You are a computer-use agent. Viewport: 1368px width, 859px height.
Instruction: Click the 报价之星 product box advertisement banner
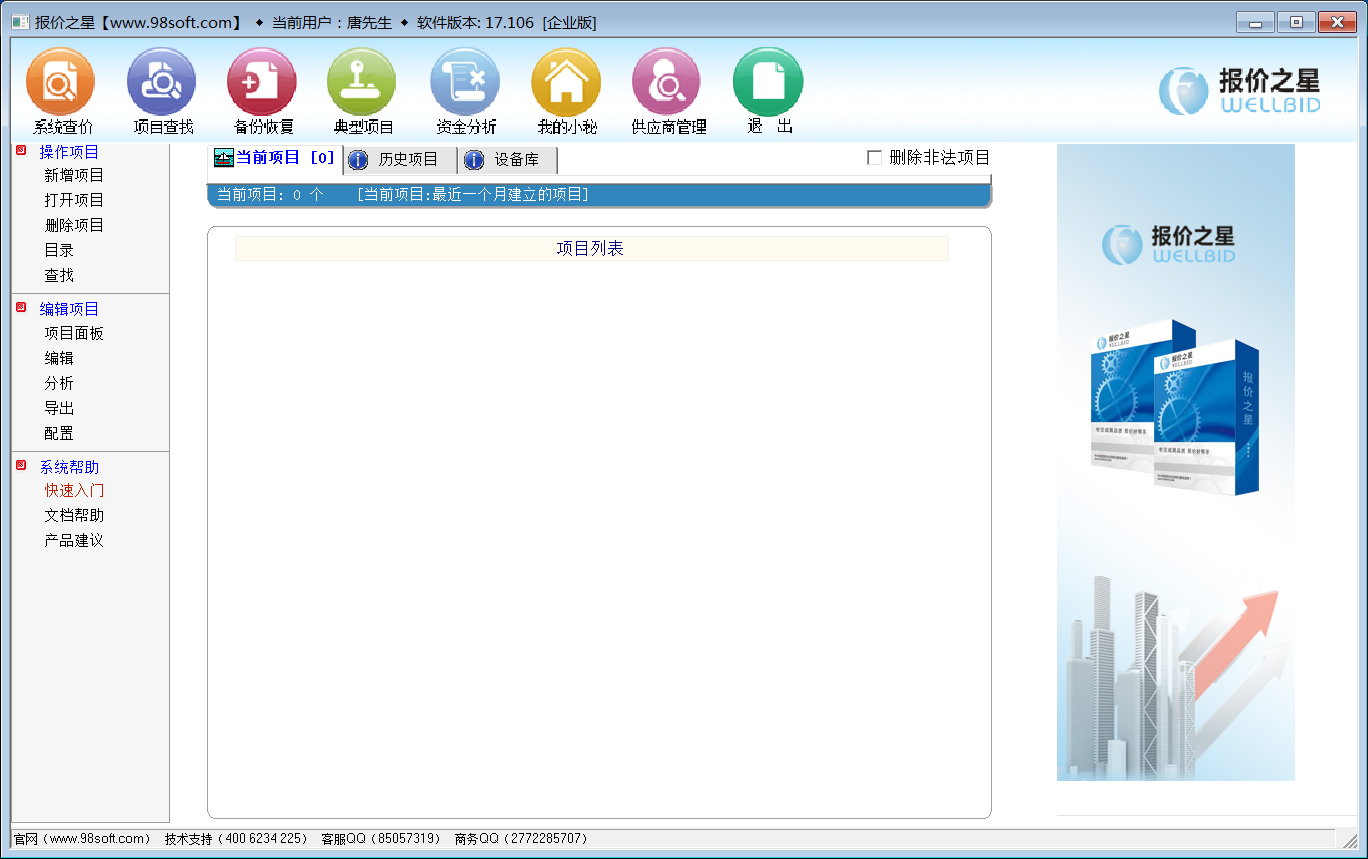1176,462
